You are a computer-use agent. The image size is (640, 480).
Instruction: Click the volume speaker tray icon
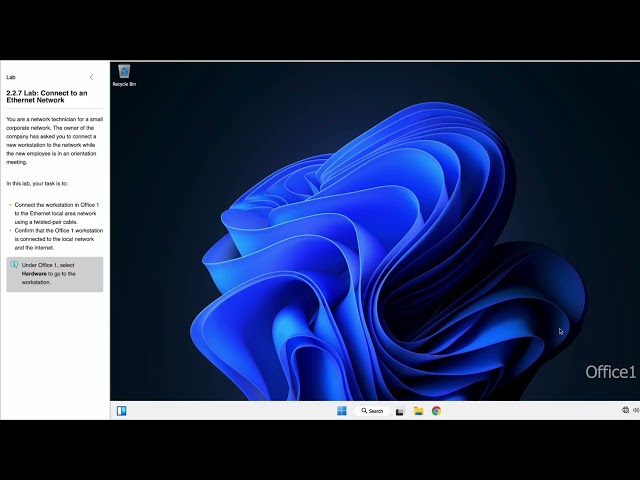click(636, 410)
